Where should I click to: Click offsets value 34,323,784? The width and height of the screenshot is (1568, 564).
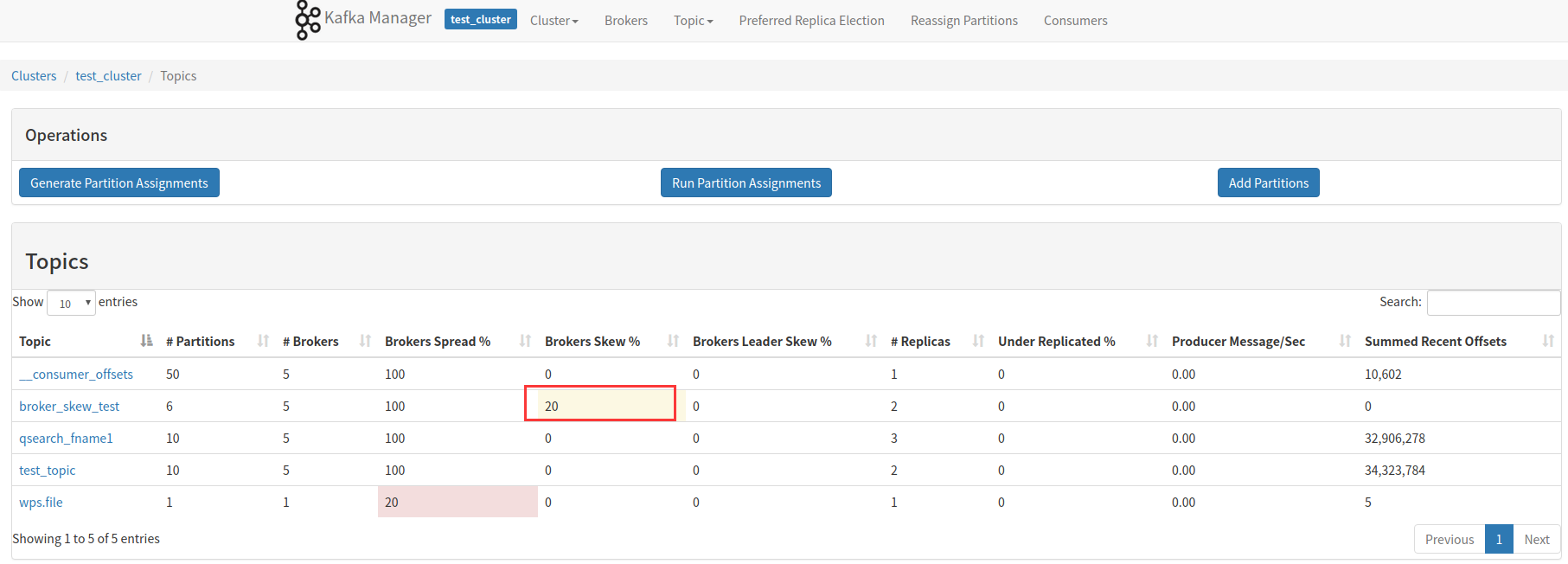[x=1395, y=470]
